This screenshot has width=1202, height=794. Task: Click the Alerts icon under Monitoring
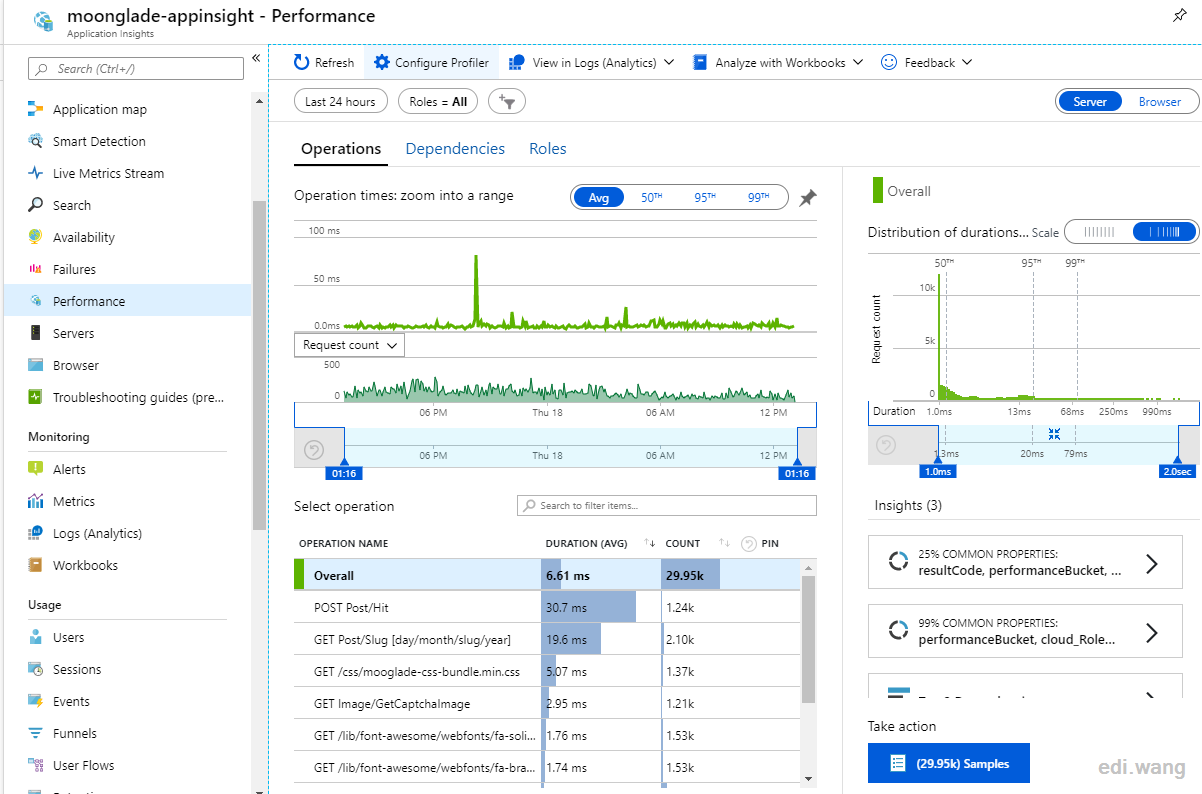36,469
